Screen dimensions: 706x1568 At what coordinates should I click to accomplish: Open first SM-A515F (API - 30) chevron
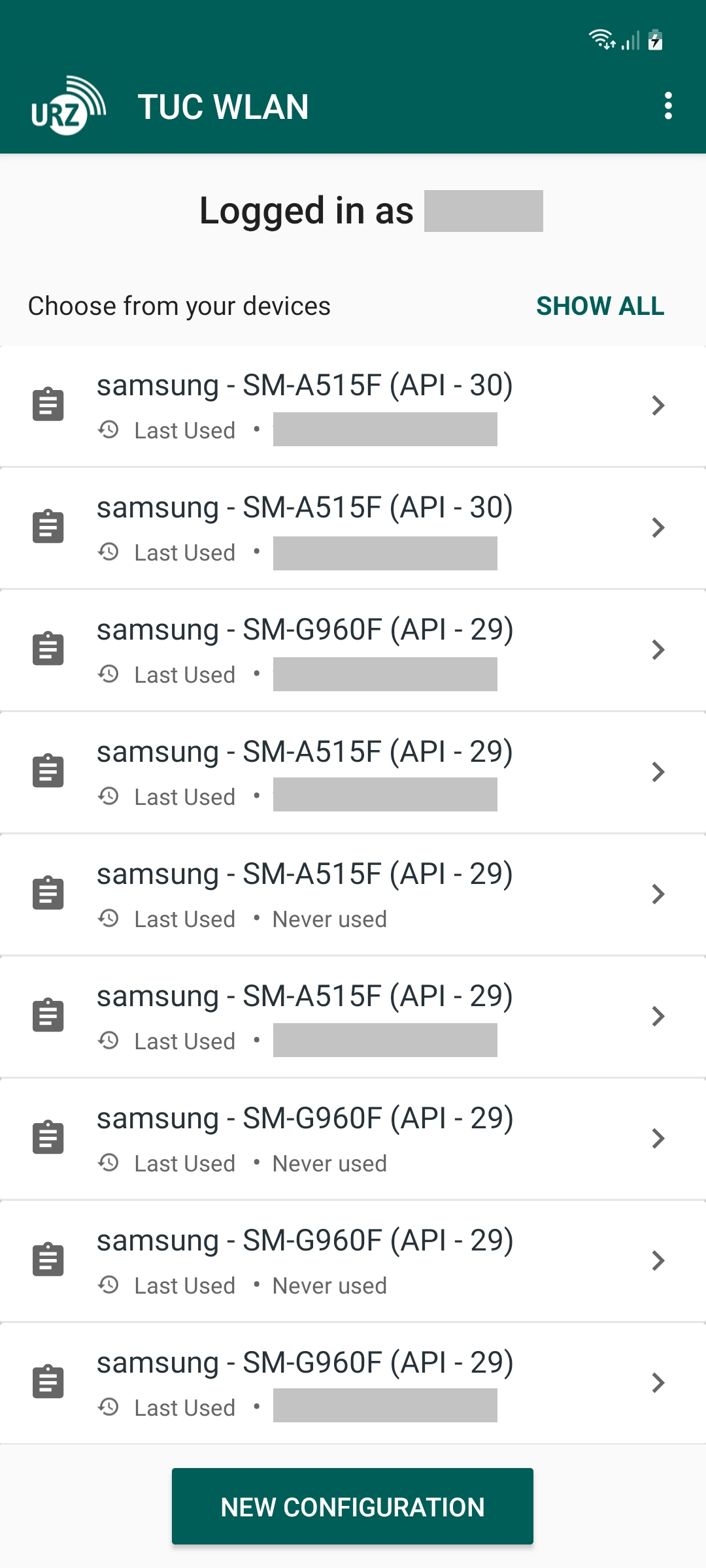click(x=658, y=405)
